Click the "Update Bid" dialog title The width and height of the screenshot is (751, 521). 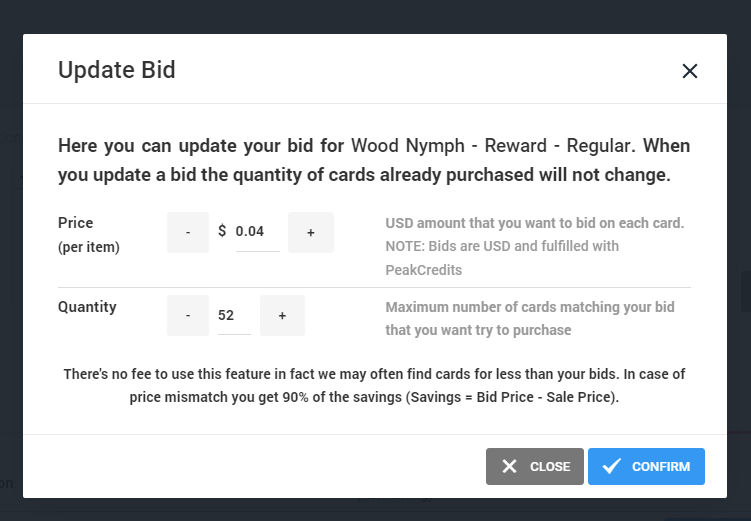(117, 70)
